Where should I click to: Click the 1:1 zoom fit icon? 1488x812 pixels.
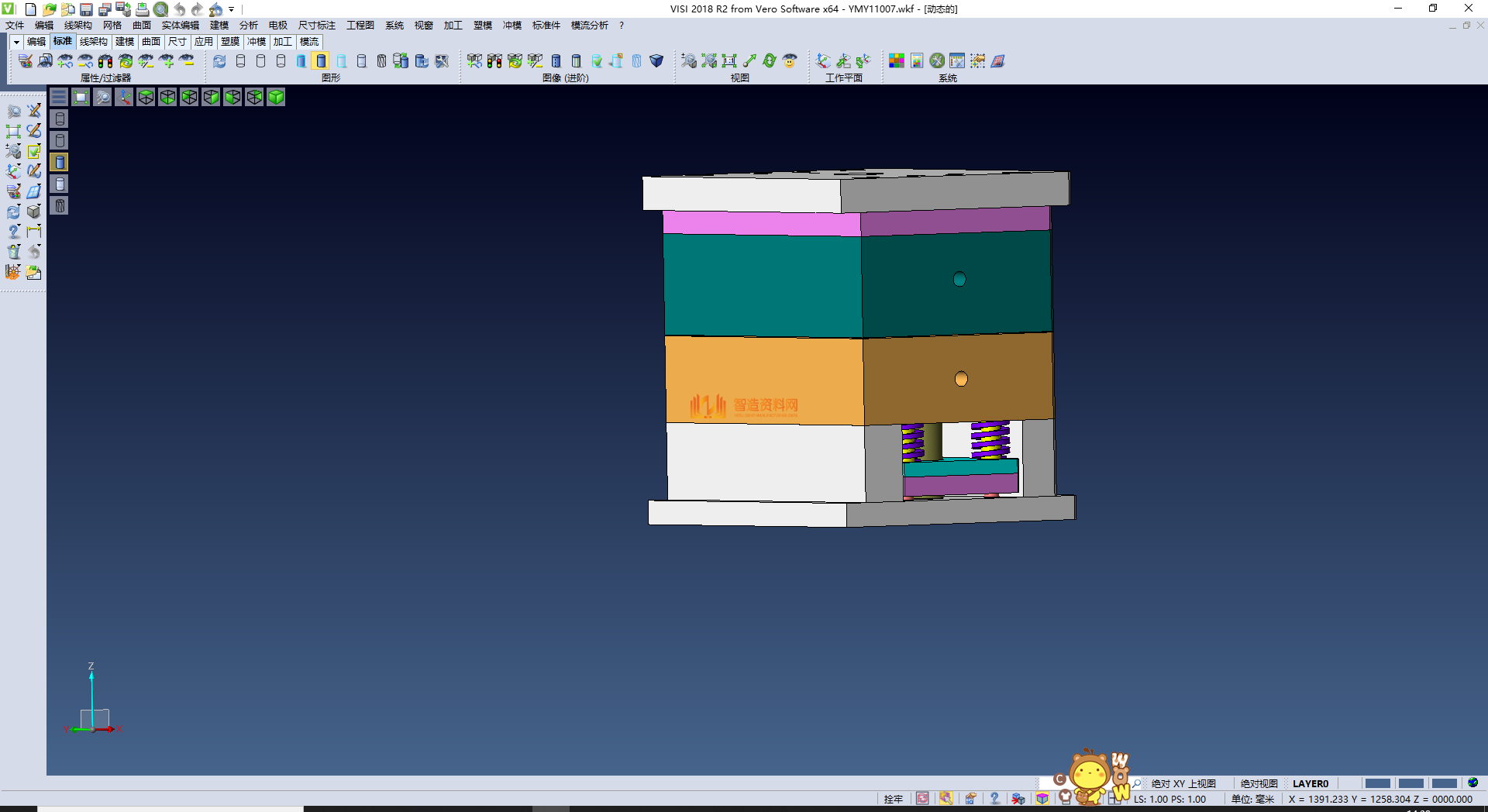(x=728, y=61)
